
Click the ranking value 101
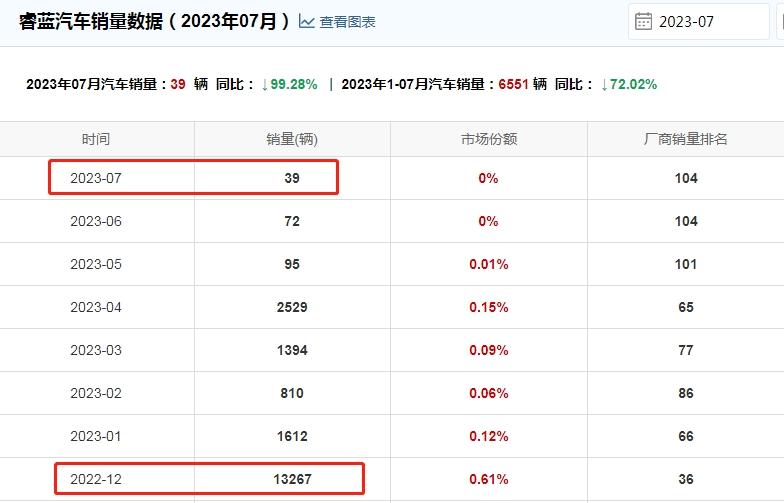tap(686, 264)
